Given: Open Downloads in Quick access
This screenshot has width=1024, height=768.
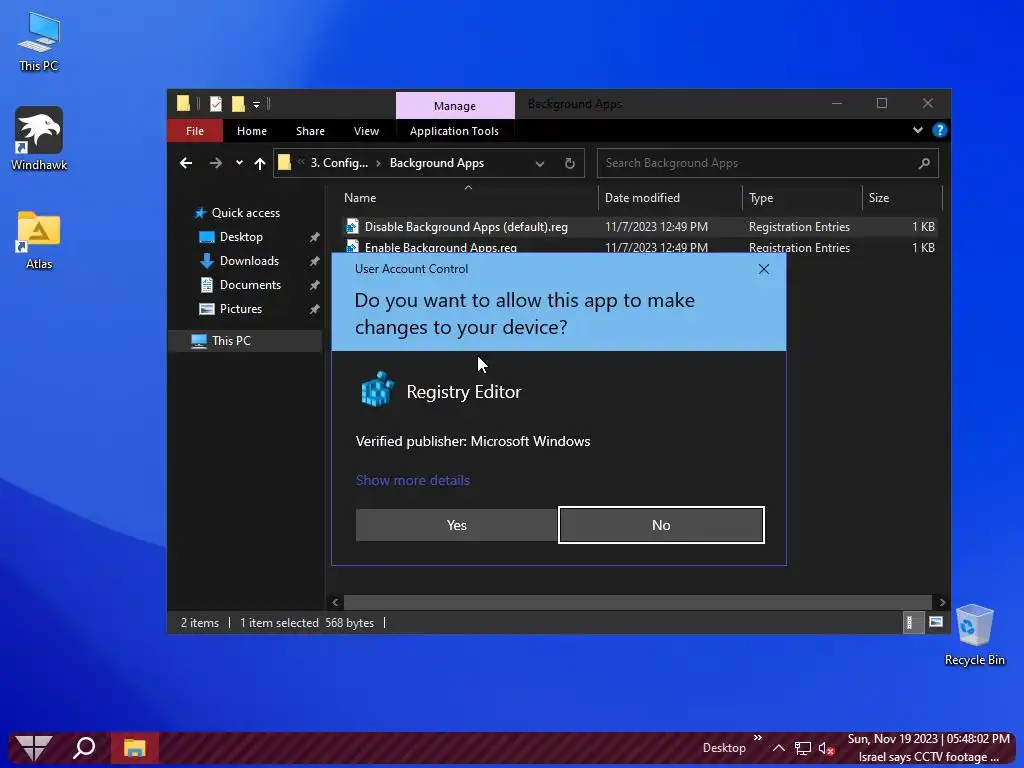Looking at the screenshot, I should [249, 261].
